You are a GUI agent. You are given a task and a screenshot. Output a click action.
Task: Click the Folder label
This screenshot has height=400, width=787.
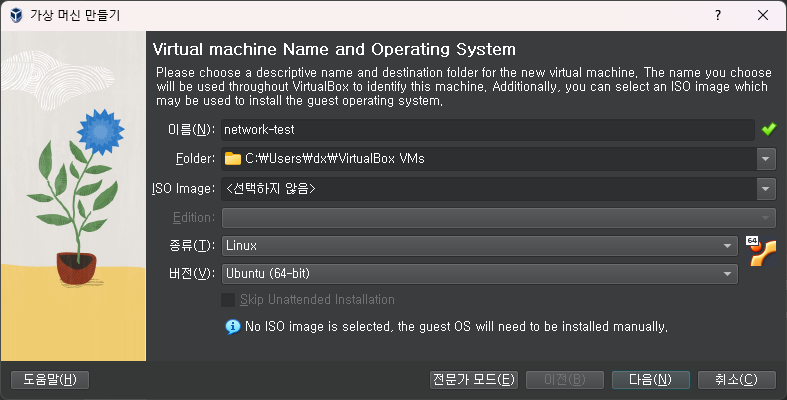(195, 159)
